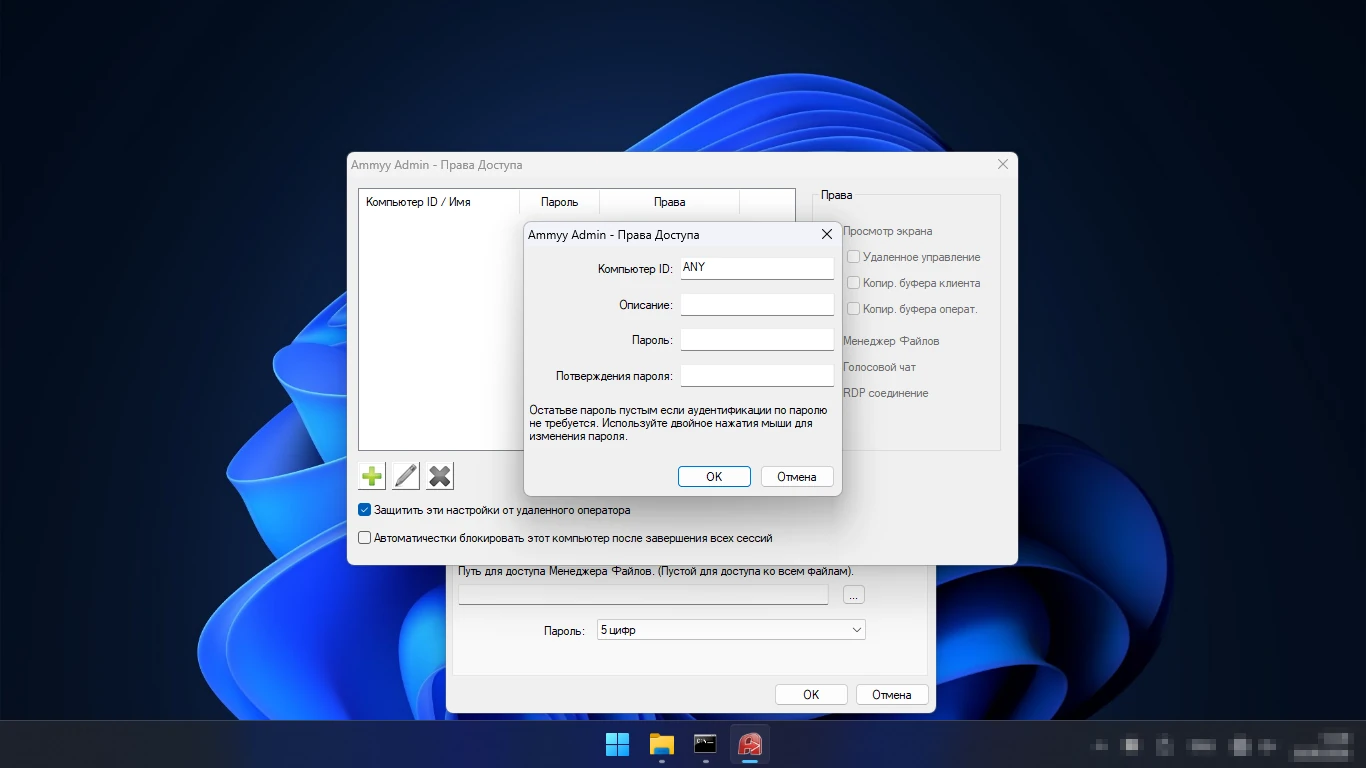Click the 'Права' column header in list

[669, 202]
